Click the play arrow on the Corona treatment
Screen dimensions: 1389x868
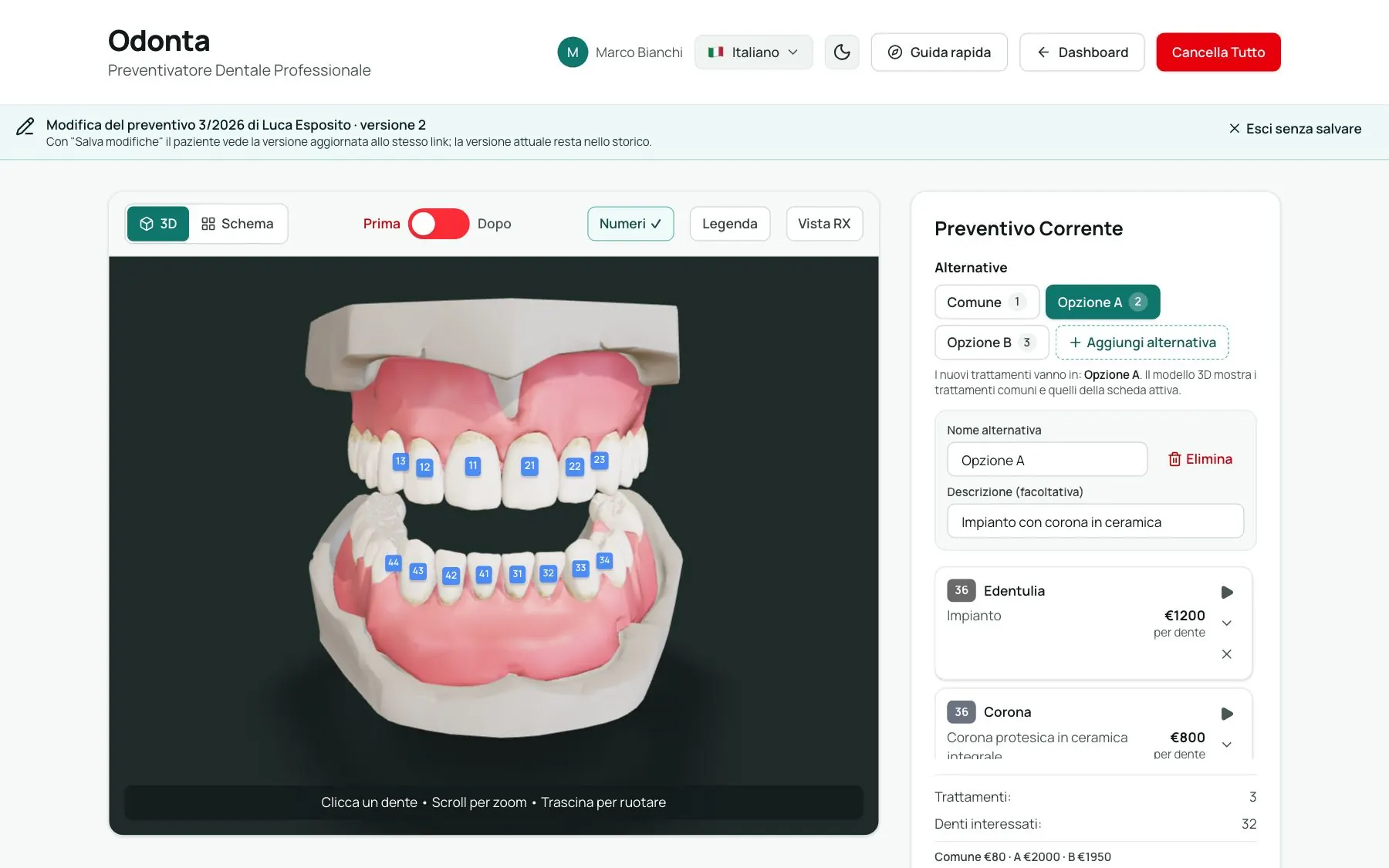click(x=1227, y=714)
